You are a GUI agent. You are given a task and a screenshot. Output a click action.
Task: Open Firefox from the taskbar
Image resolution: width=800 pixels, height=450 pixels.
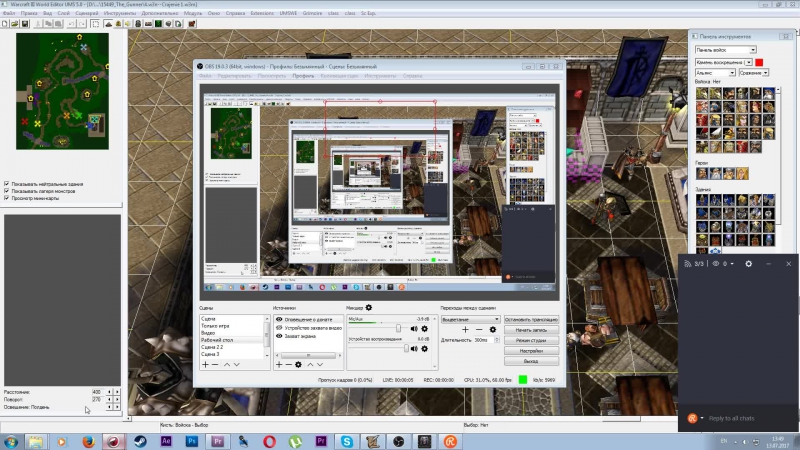click(x=88, y=441)
